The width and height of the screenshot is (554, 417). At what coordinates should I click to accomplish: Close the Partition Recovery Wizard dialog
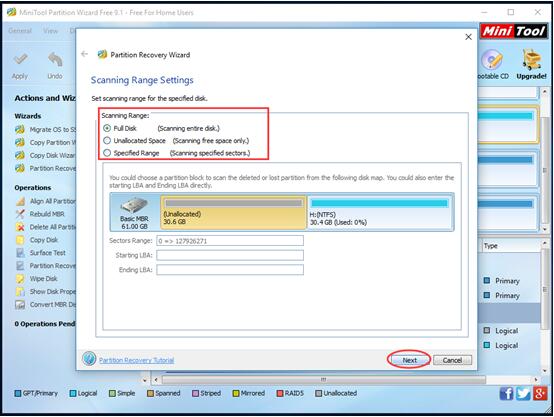pyautogui.click(x=468, y=37)
